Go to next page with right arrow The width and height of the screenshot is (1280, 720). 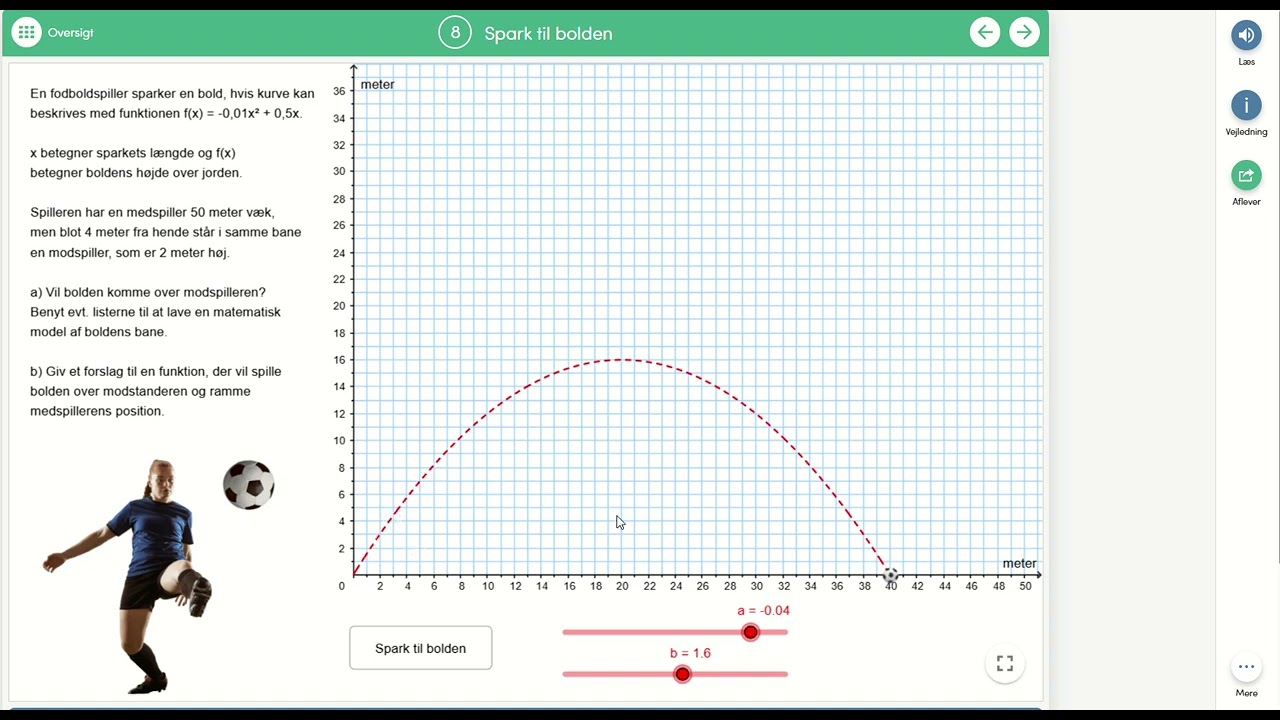1024,32
